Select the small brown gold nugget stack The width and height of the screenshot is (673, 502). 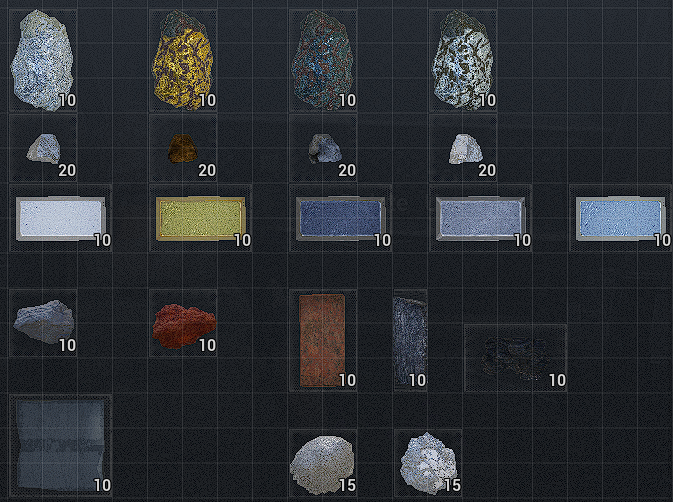tap(183, 148)
